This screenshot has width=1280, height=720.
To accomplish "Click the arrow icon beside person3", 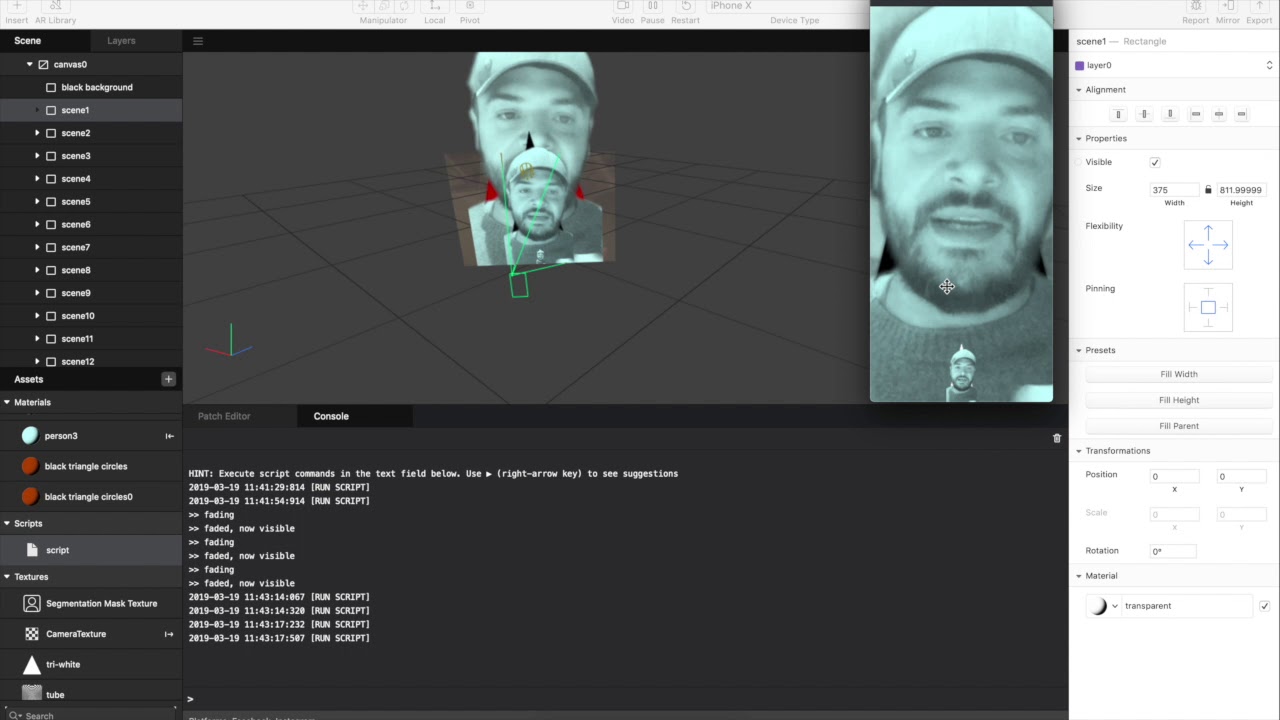I will click(x=169, y=436).
